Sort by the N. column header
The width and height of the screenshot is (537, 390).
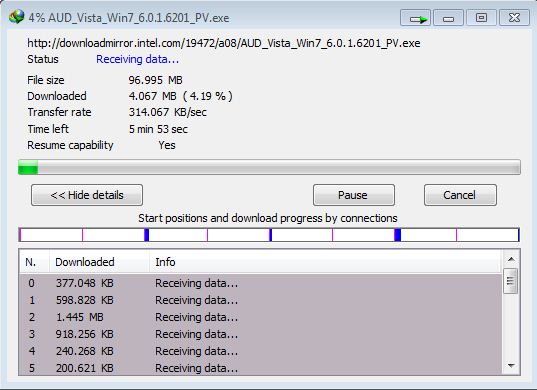[x=34, y=262]
